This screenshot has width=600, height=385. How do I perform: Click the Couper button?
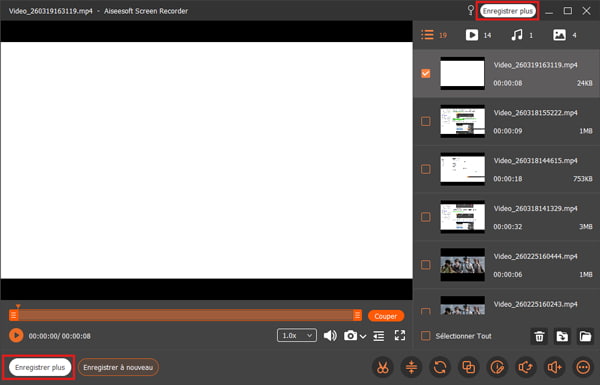coord(386,316)
